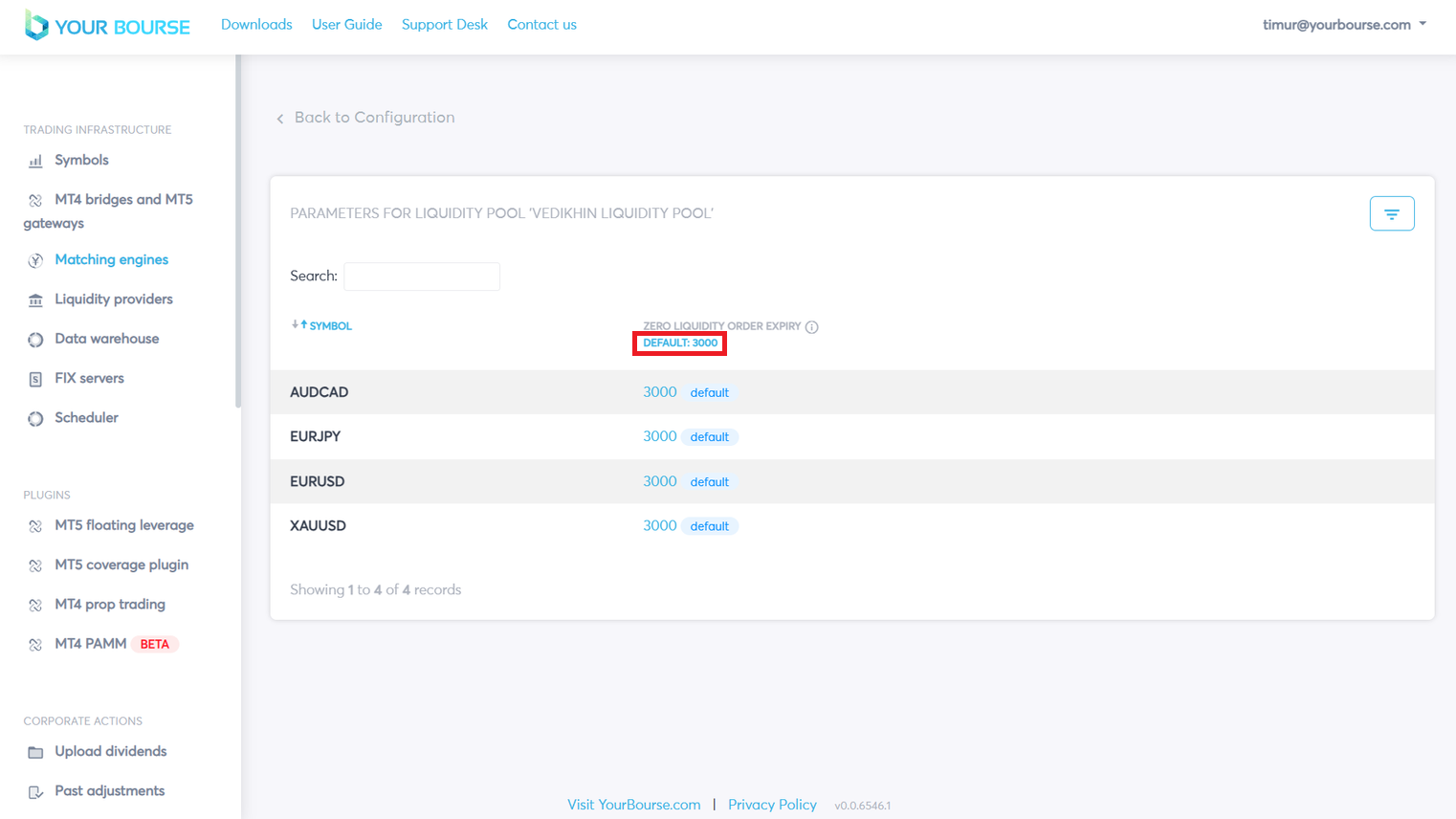
Task: Open MT4 PAMM beta plugin page
Action: pyautogui.click(x=91, y=644)
